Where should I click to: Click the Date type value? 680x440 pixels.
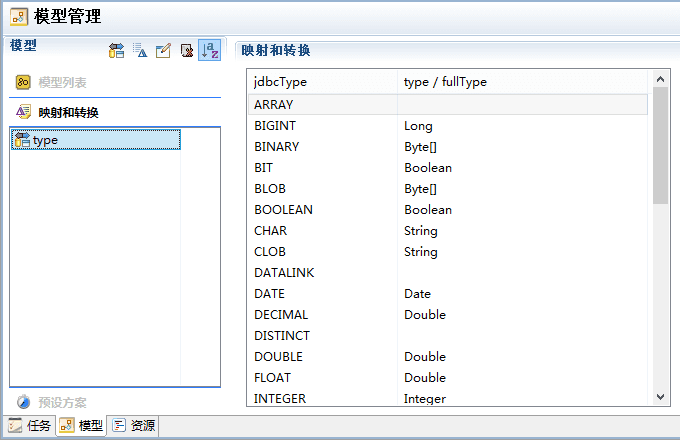[x=417, y=294]
